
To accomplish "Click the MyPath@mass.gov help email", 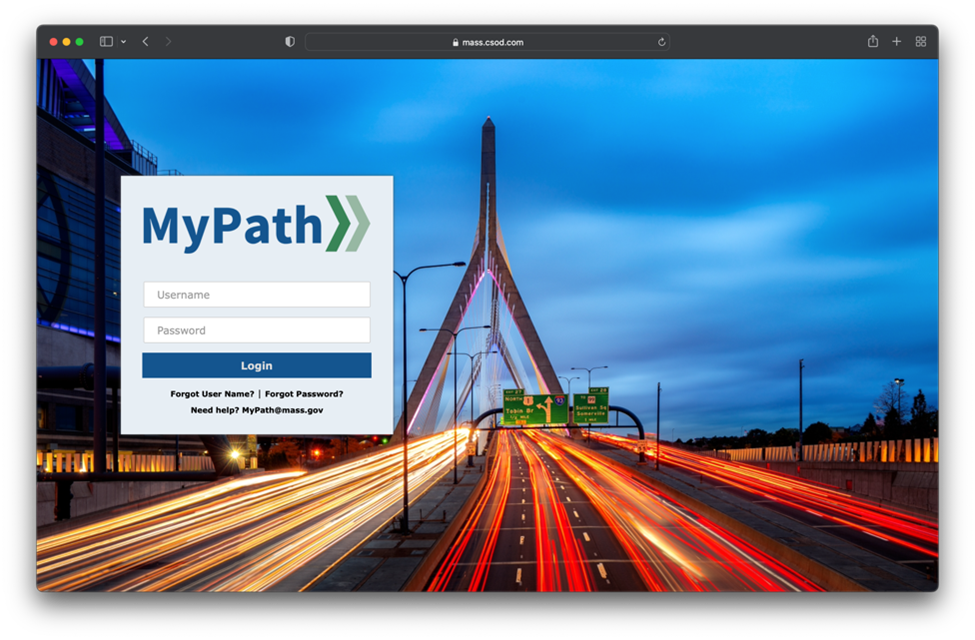I will [x=282, y=410].
